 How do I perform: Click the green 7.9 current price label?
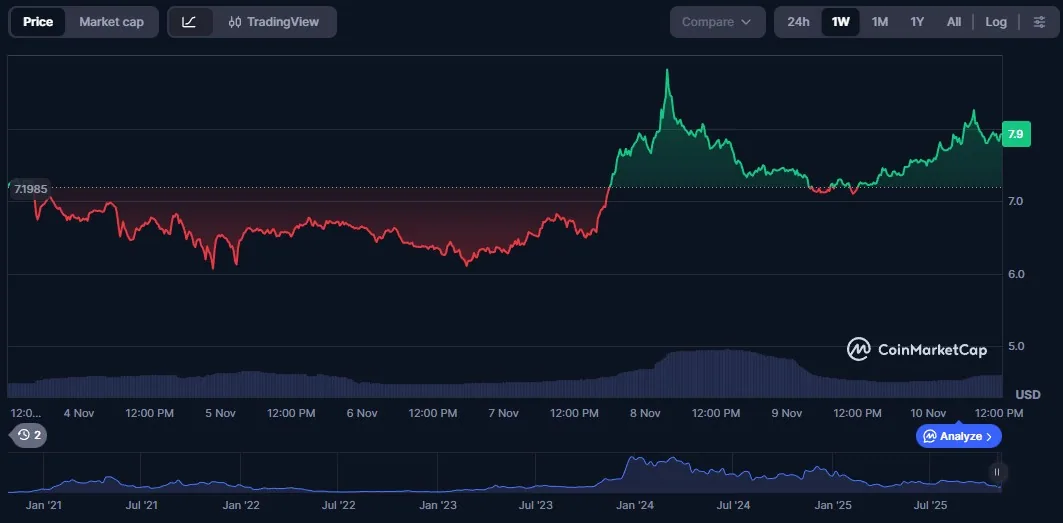(x=1016, y=134)
